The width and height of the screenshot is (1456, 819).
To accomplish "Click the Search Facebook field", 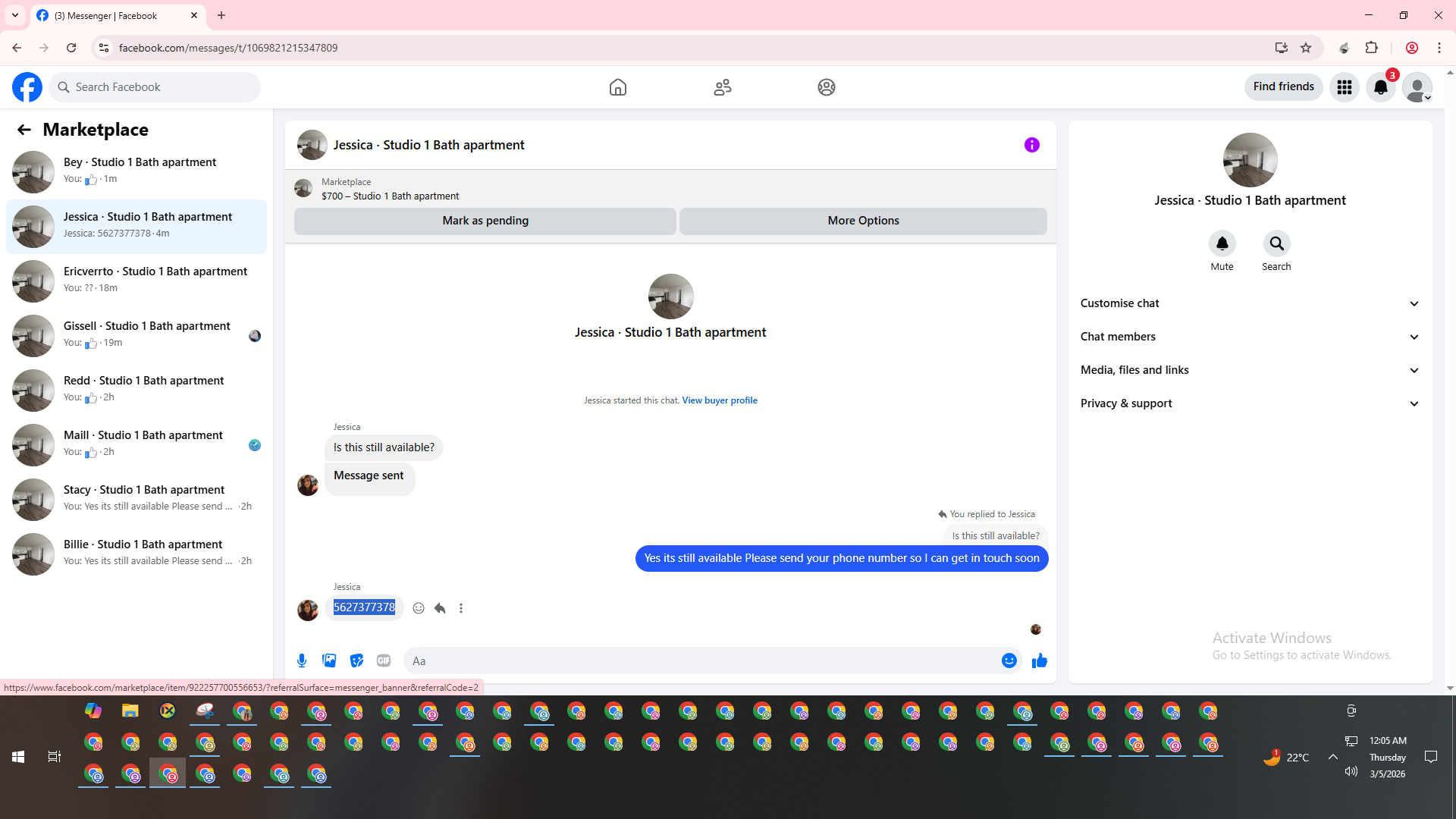I will (x=155, y=87).
